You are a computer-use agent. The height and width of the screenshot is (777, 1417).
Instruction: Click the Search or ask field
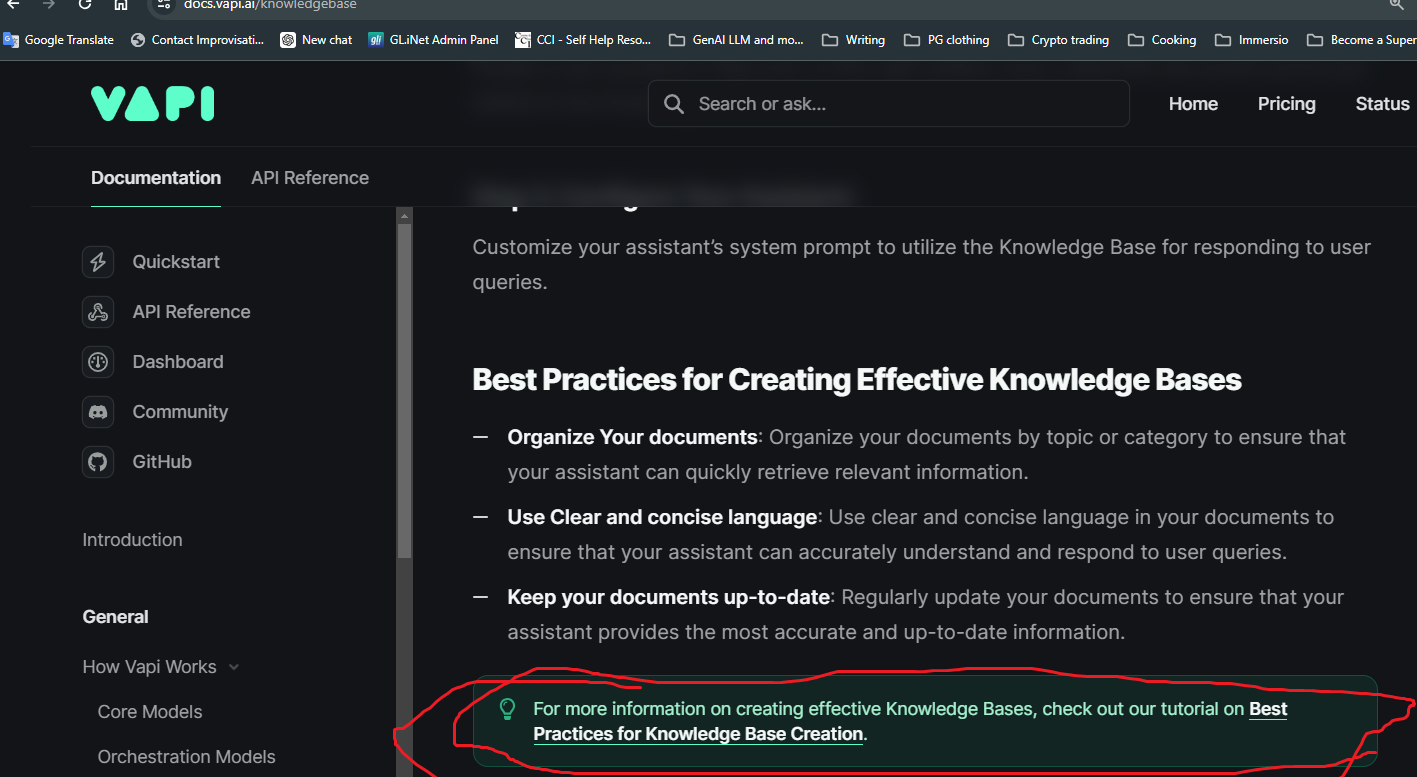click(x=889, y=104)
